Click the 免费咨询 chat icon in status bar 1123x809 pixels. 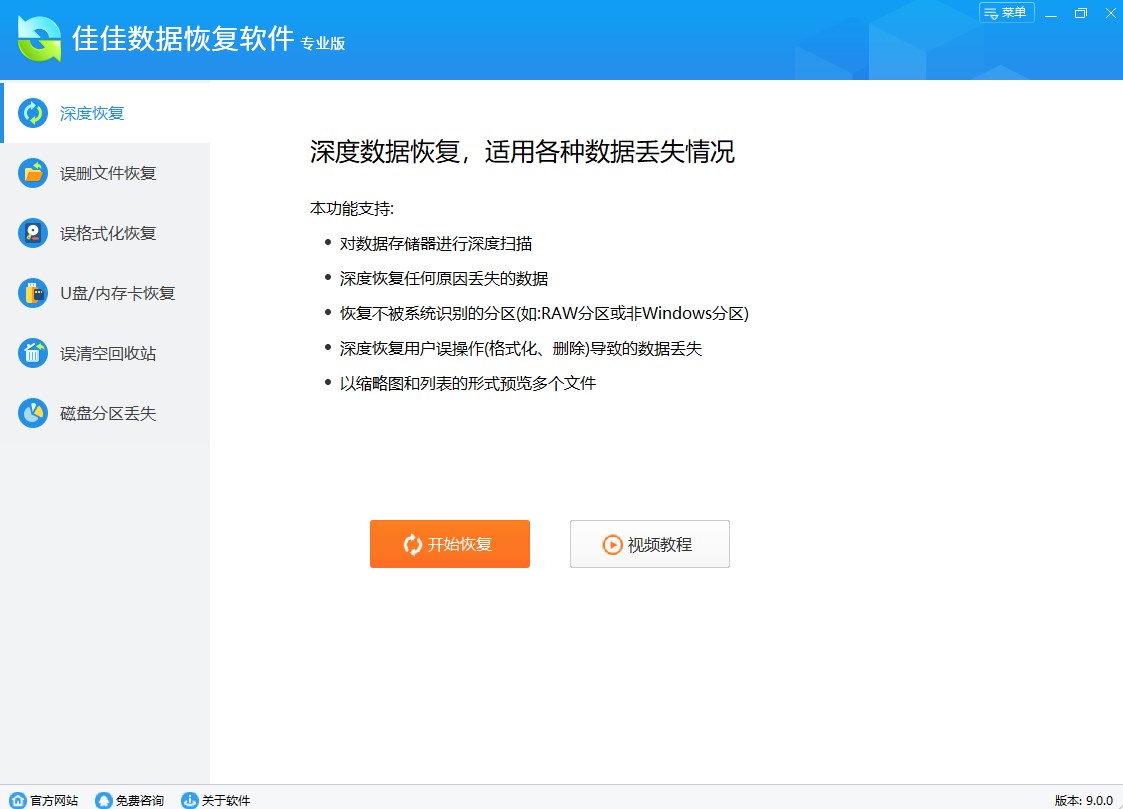pos(103,800)
